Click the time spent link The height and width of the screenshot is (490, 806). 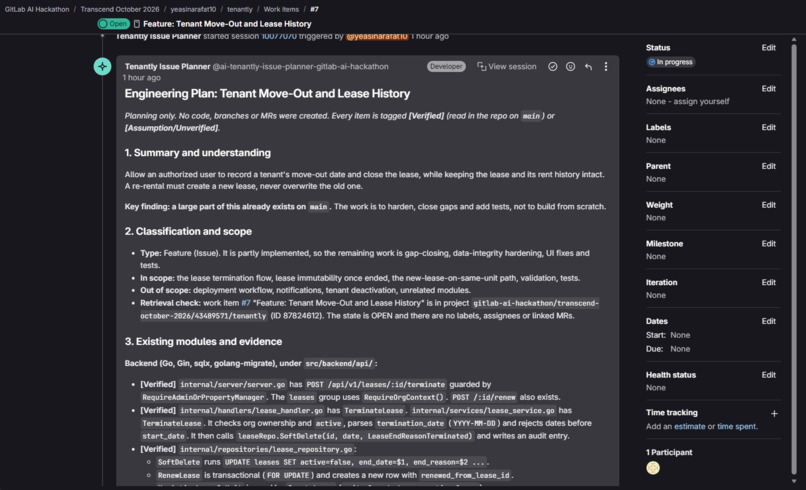click(736, 426)
